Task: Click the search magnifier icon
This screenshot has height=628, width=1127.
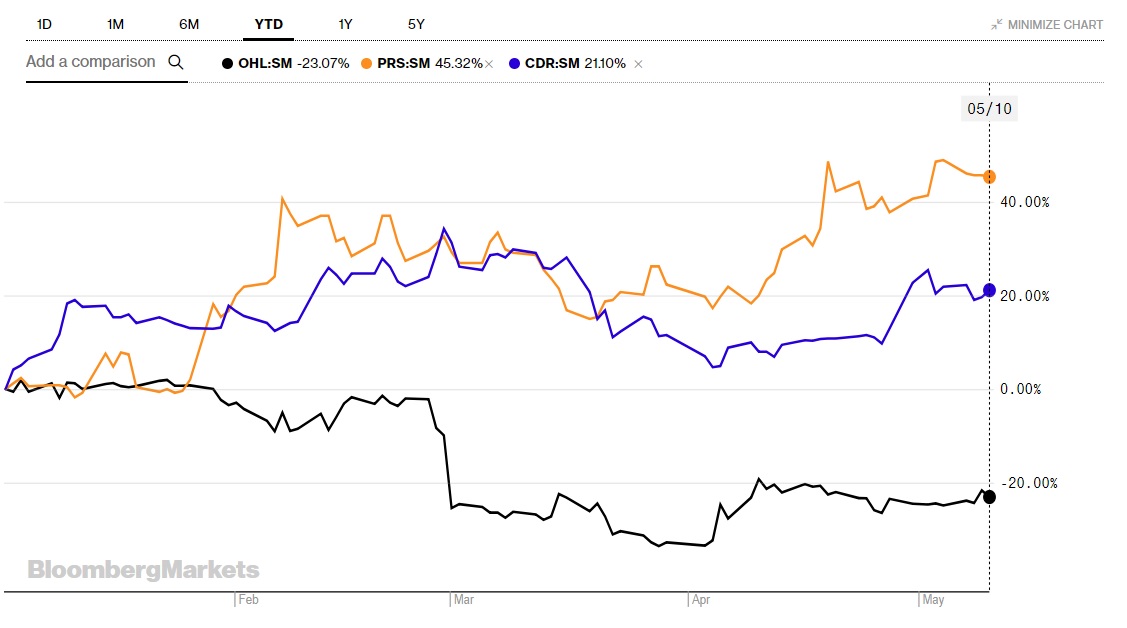Action: click(x=176, y=62)
